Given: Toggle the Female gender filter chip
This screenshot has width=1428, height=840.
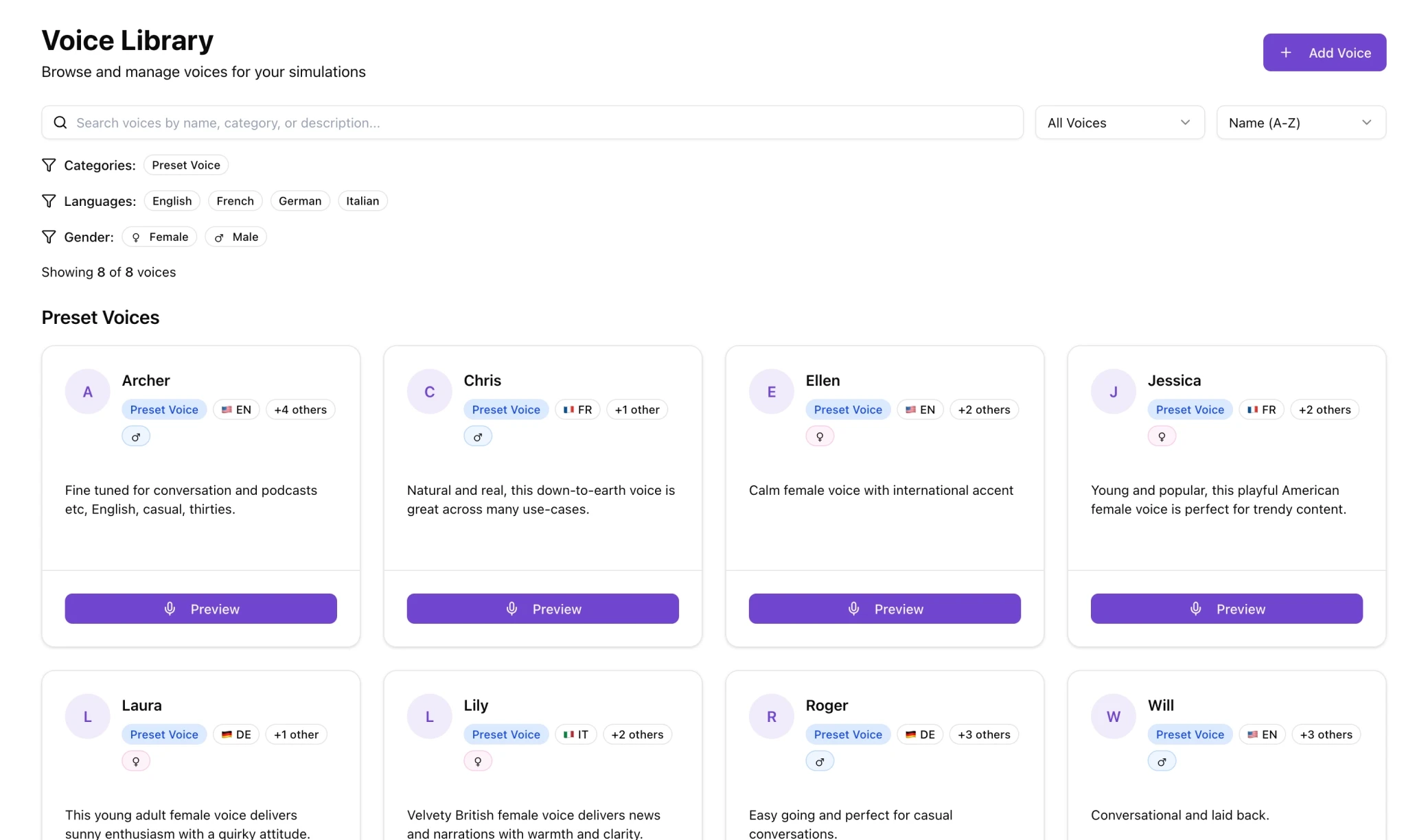Looking at the screenshot, I should [x=159, y=237].
